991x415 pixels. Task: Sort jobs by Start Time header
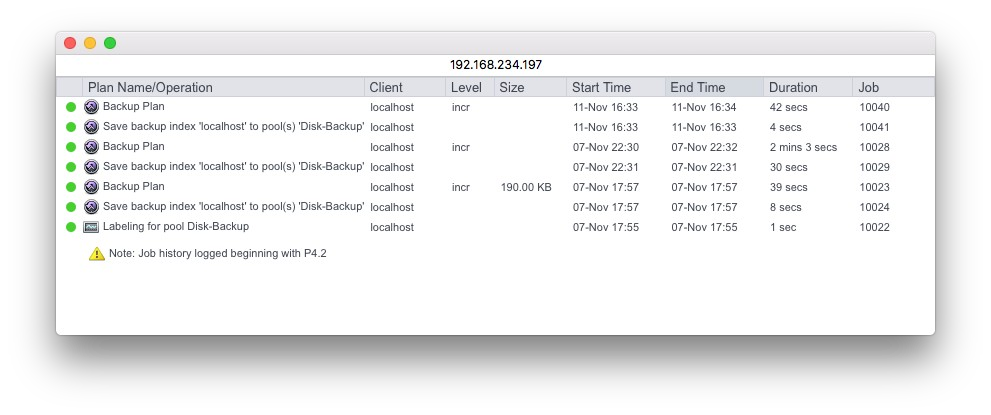600,88
